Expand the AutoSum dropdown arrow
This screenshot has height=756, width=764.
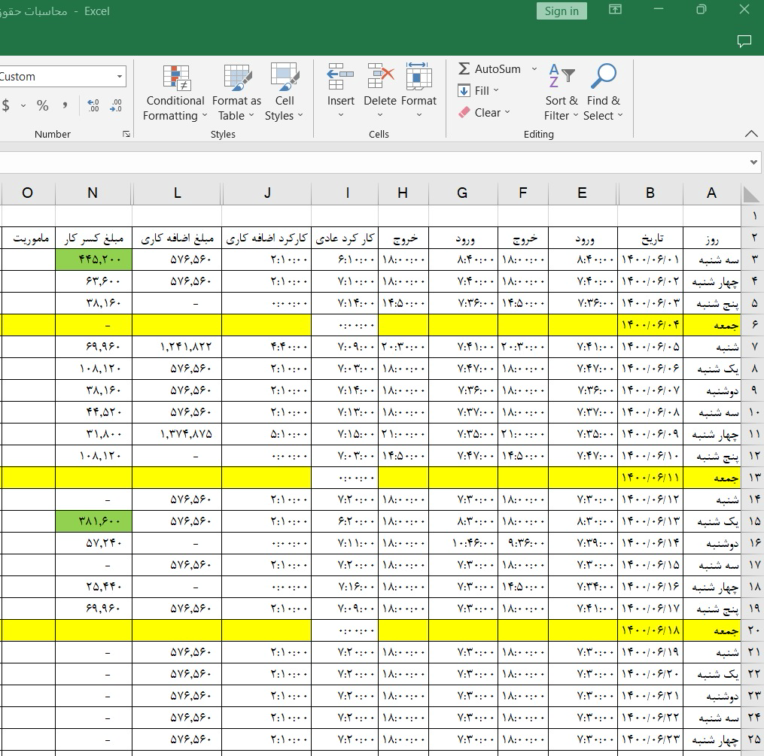[534, 69]
